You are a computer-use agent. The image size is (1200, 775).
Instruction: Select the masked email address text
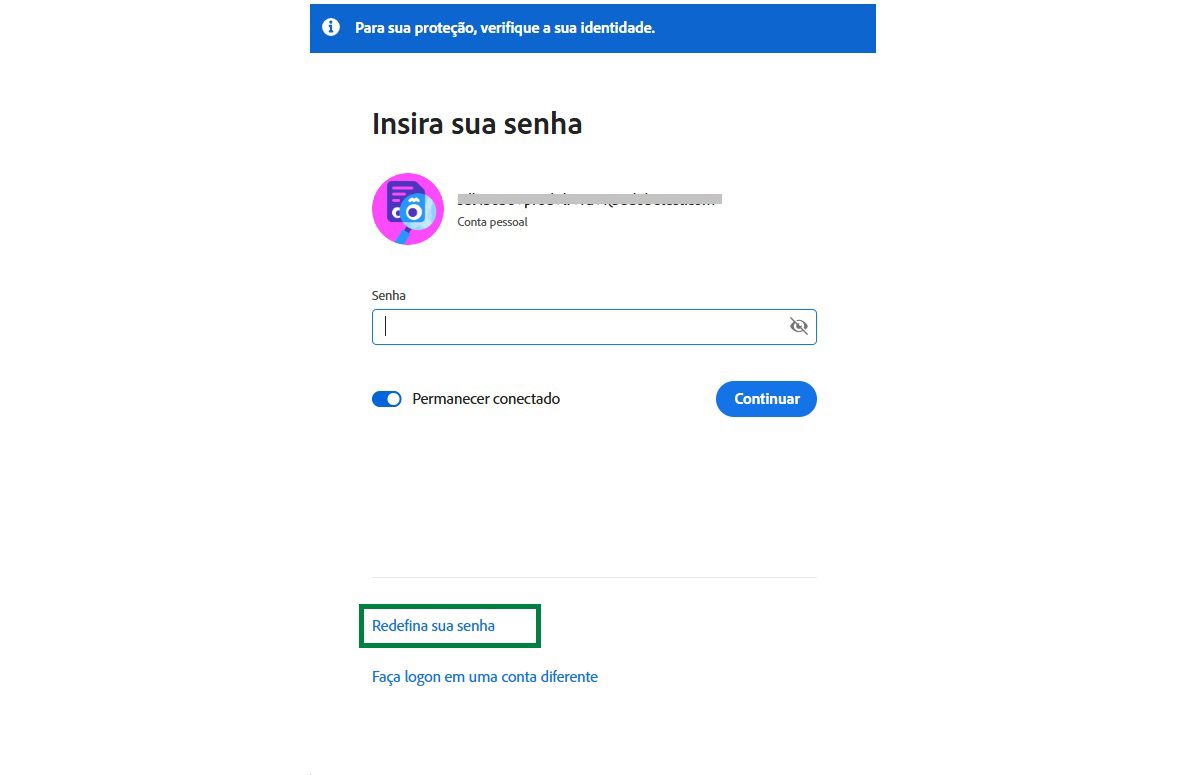coord(590,198)
